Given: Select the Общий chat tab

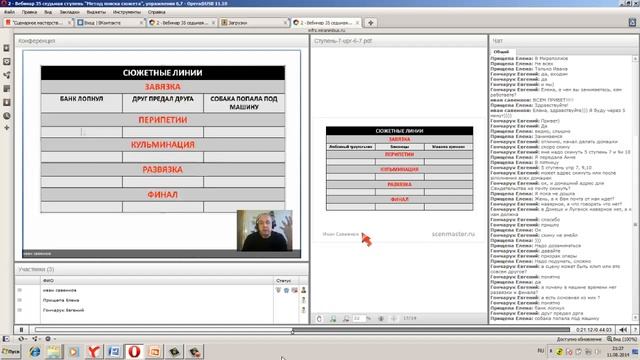Looking at the screenshot, I should coord(501,52).
